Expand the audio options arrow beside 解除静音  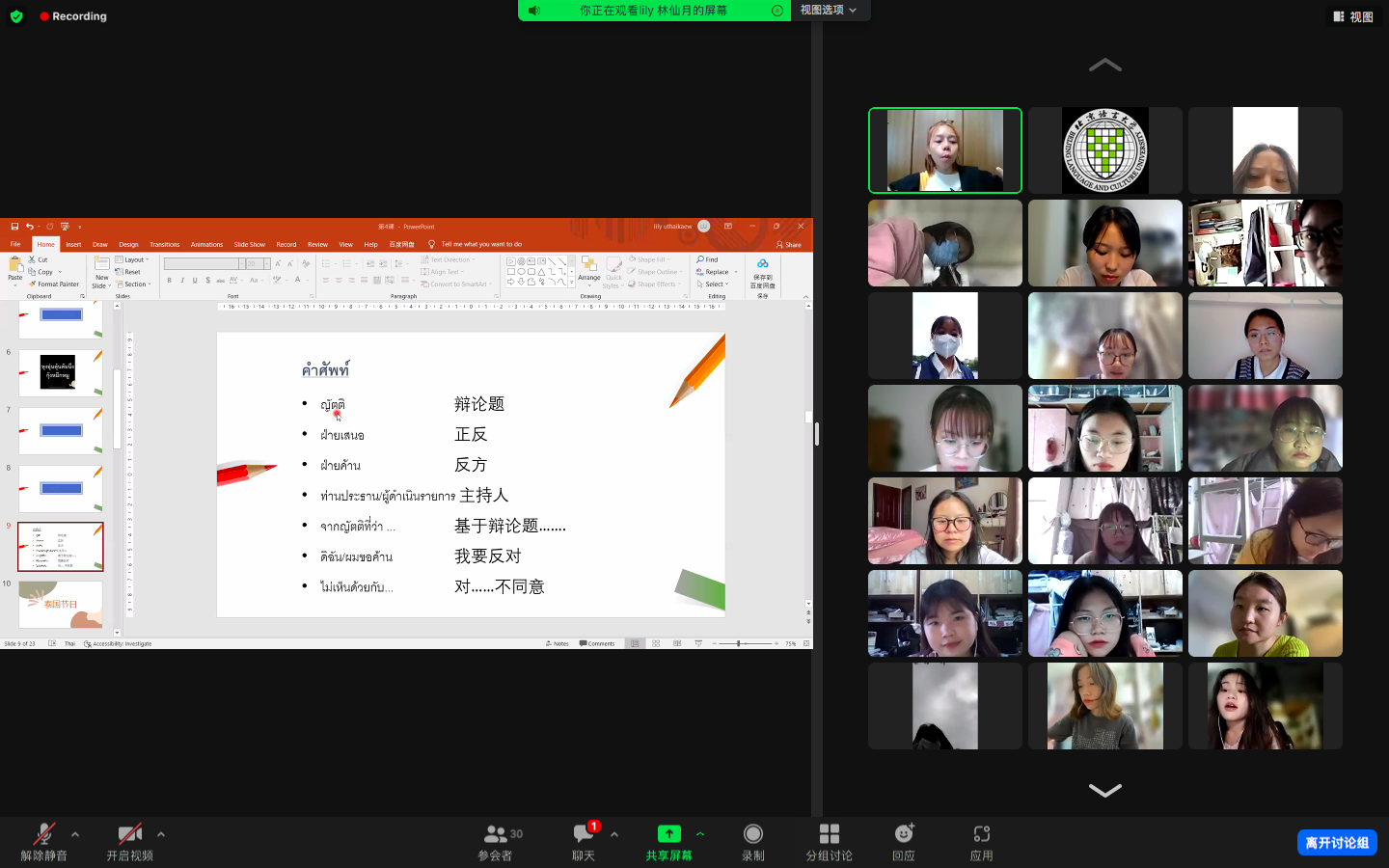pyautogui.click(x=75, y=834)
